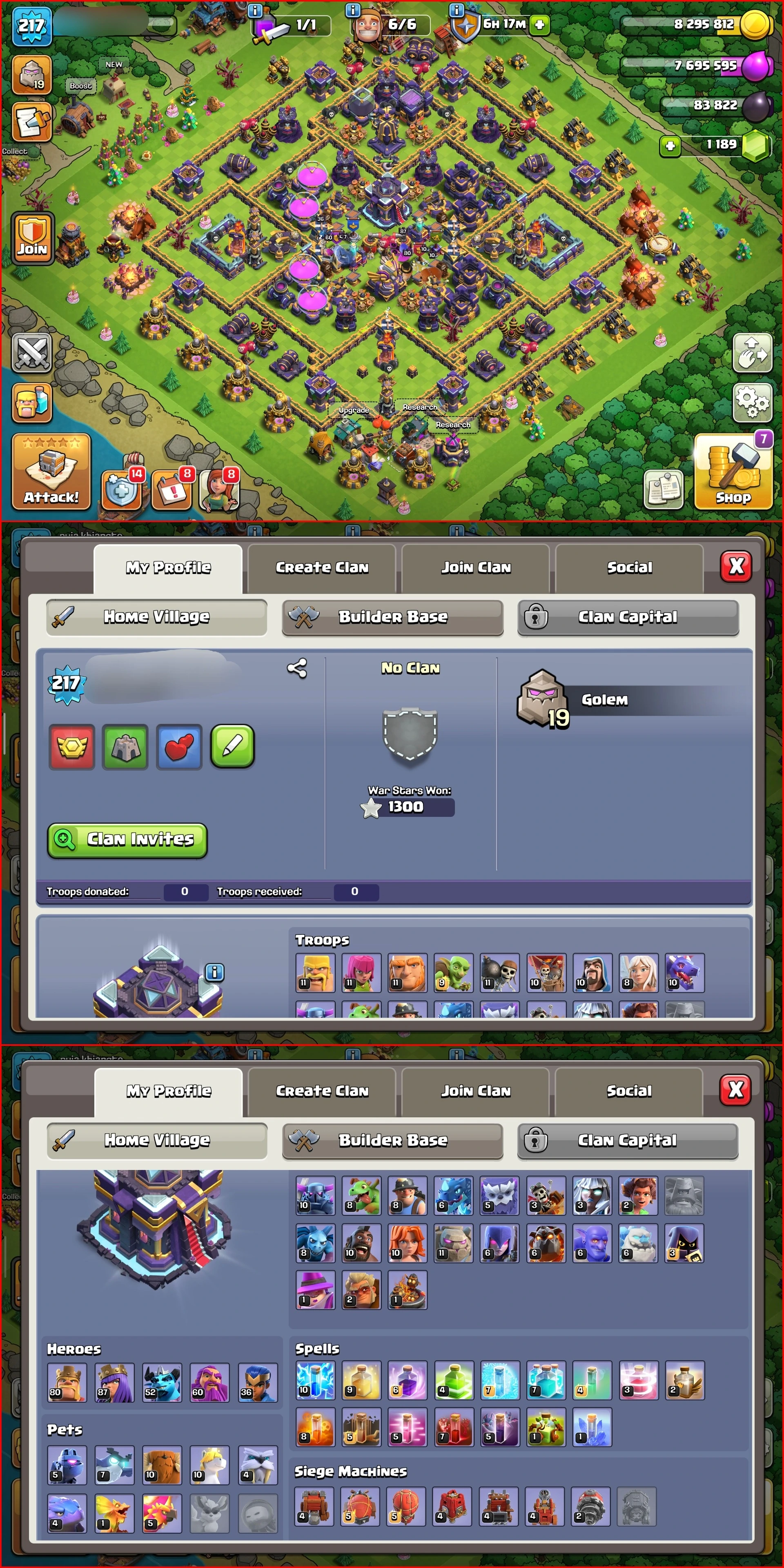Image resolution: width=784 pixels, height=1568 pixels.
Task: Open the Shop hammer icon
Action: 733,472
